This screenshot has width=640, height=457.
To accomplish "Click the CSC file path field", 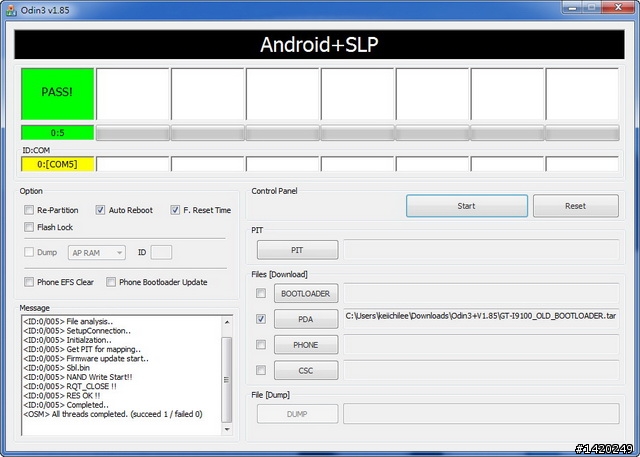I will pos(482,370).
